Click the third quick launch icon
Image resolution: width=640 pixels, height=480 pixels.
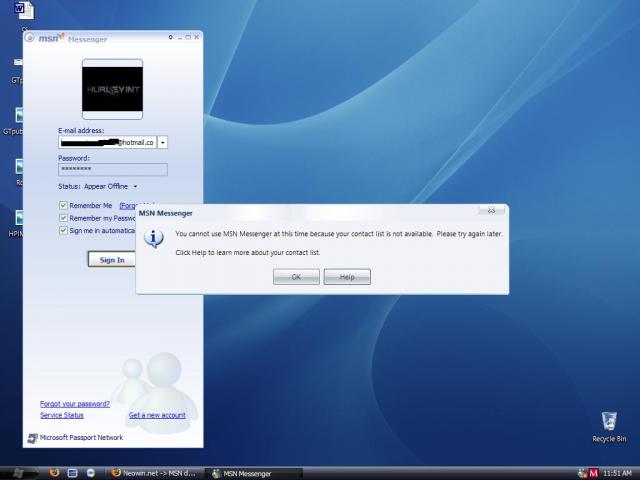tap(91, 473)
